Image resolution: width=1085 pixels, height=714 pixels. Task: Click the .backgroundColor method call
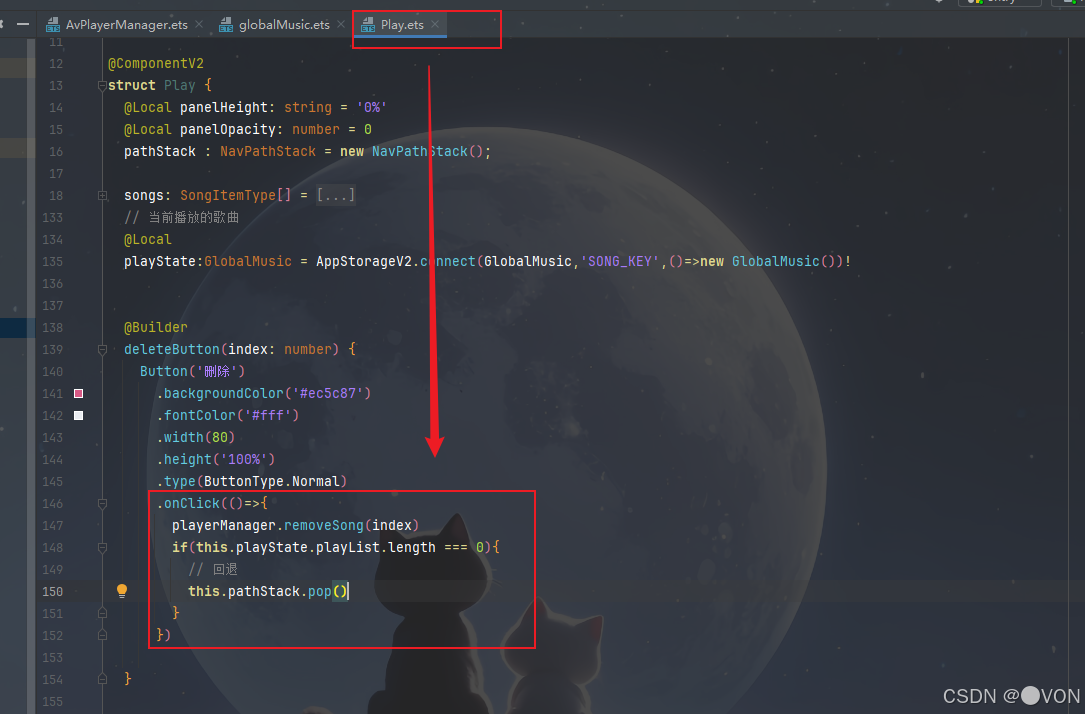(220, 394)
